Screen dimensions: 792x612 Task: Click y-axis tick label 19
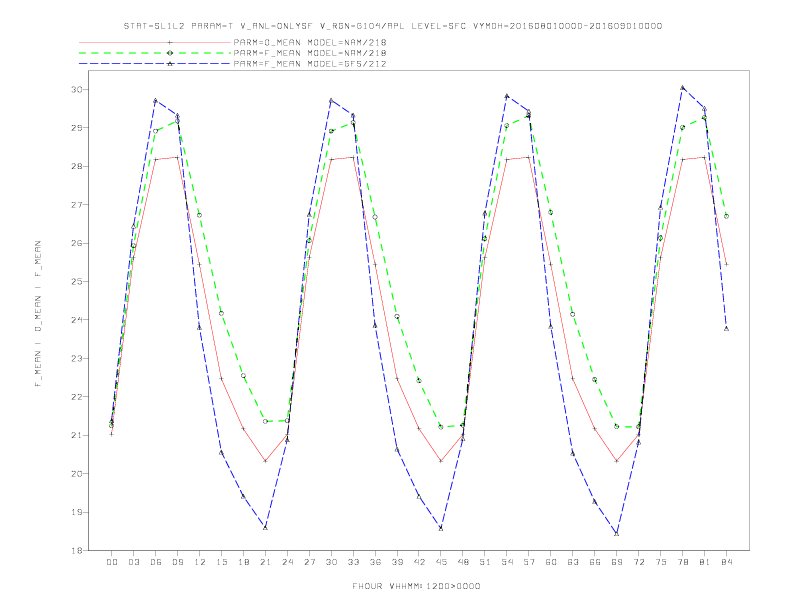point(77,512)
